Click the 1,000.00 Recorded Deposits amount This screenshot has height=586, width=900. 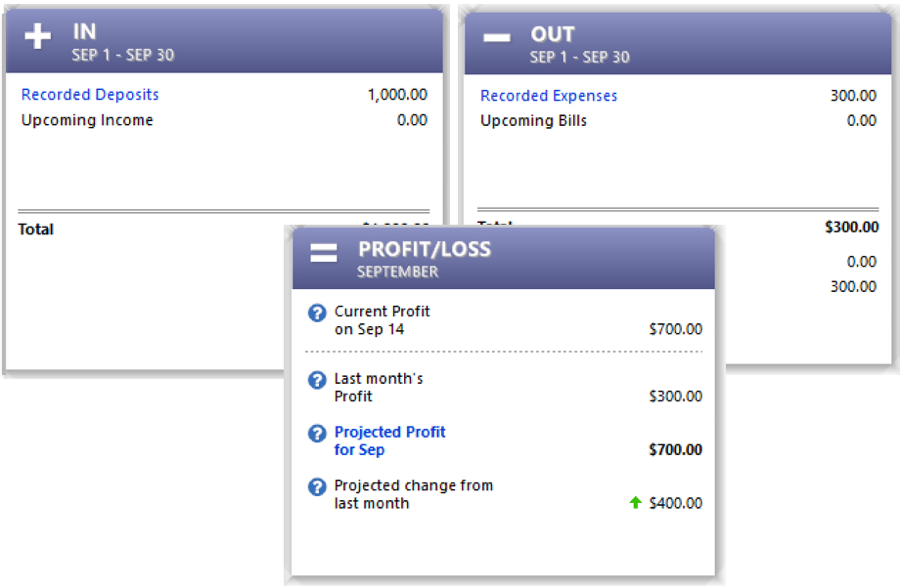pos(397,94)
